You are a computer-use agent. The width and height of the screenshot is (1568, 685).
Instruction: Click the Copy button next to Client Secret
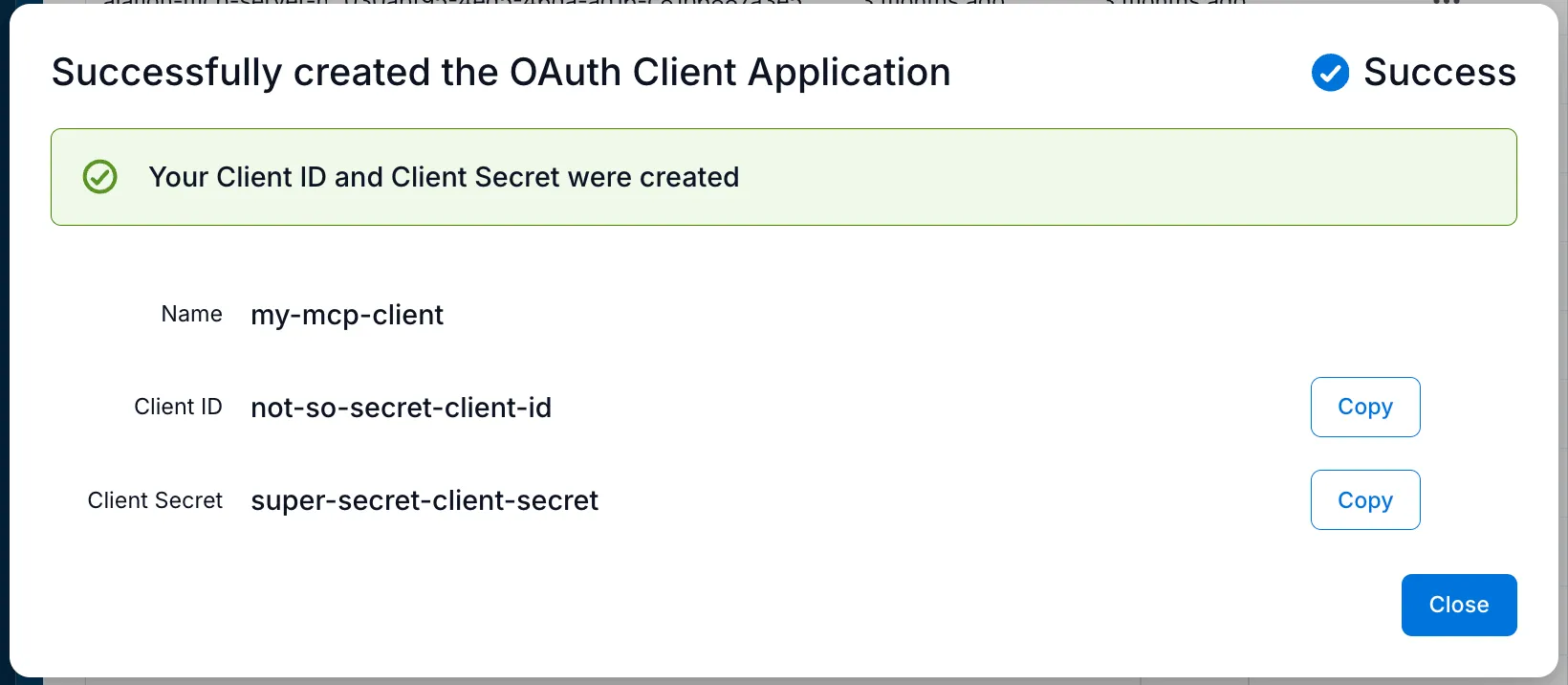pyautogui.click(x=1364, y=499)
